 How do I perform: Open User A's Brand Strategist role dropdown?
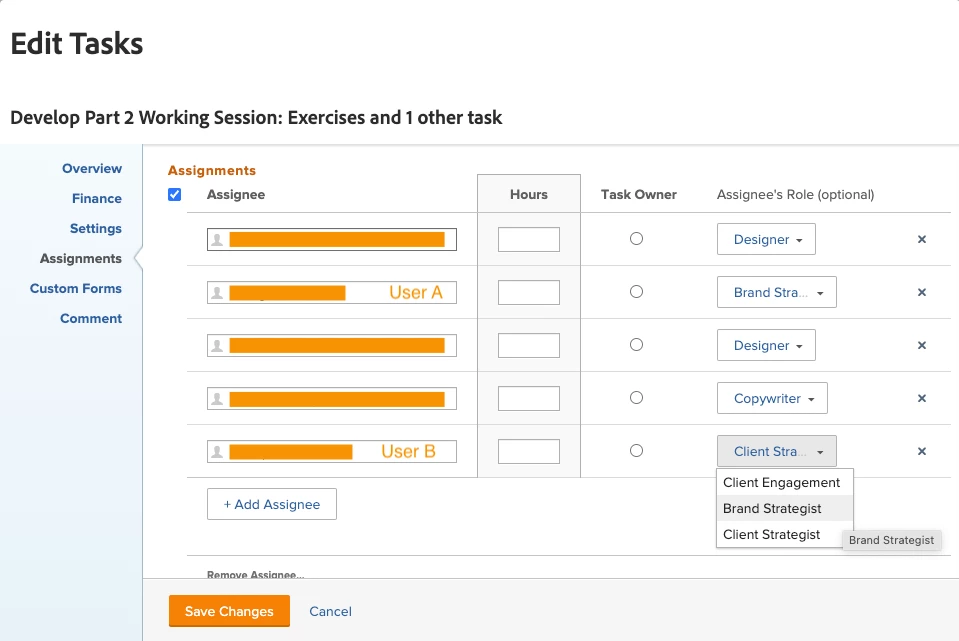point(776,293)
